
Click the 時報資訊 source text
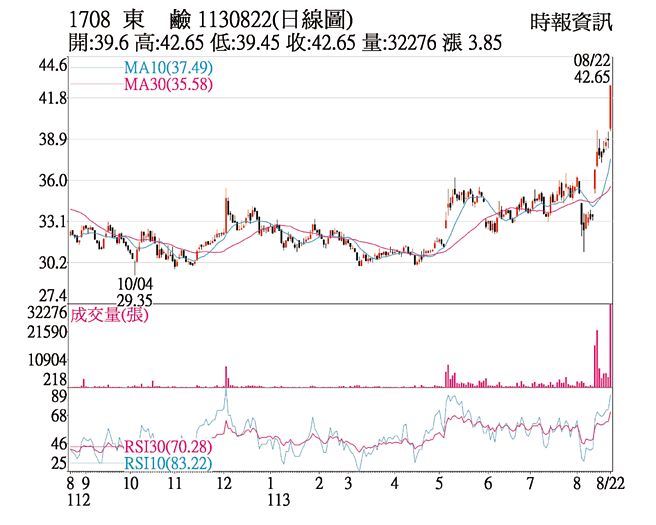pos(572,19)
